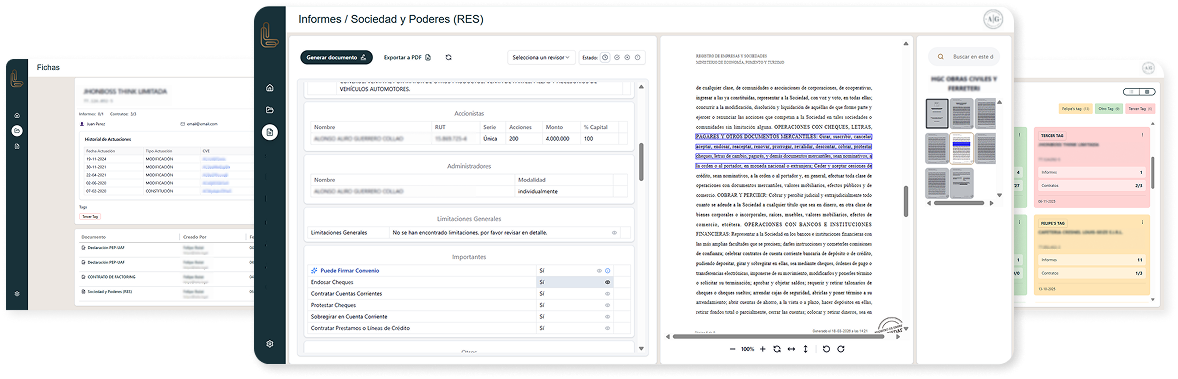Click the form panel vertical scrollbar thumb

click(641, 162)
